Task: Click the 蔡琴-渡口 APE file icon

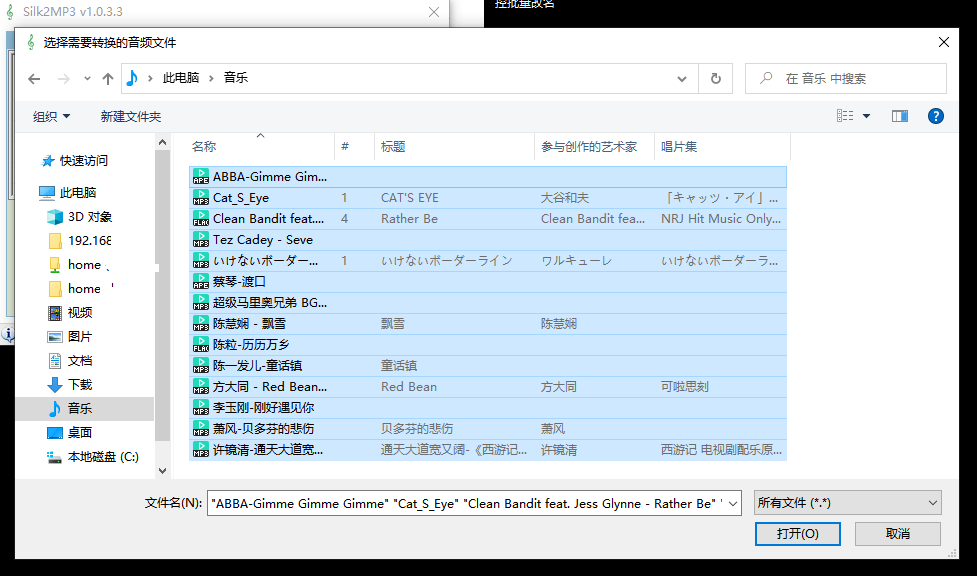Action: 201,282
